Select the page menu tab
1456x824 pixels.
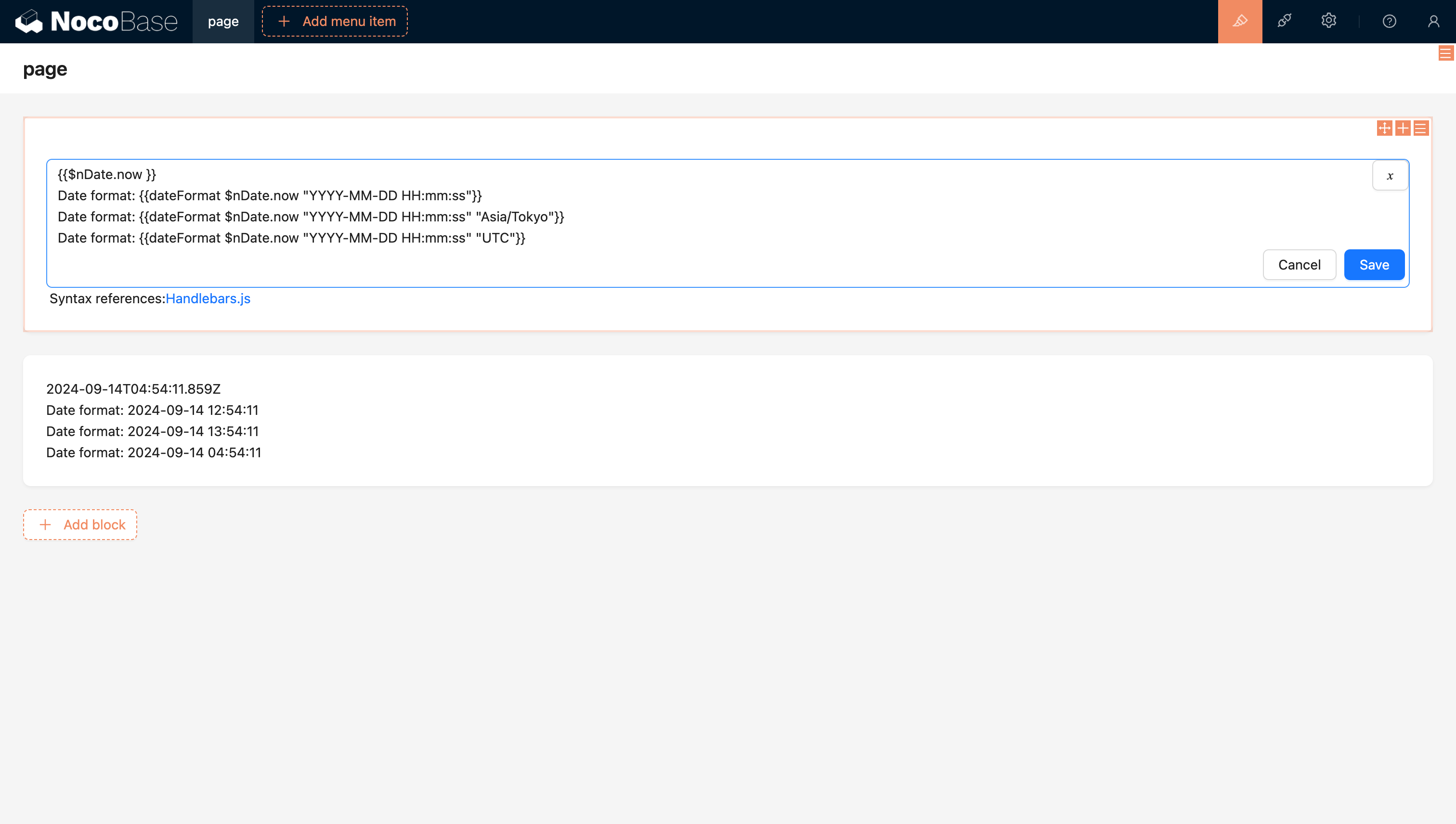pyautogui.click(x=222, y=22)
